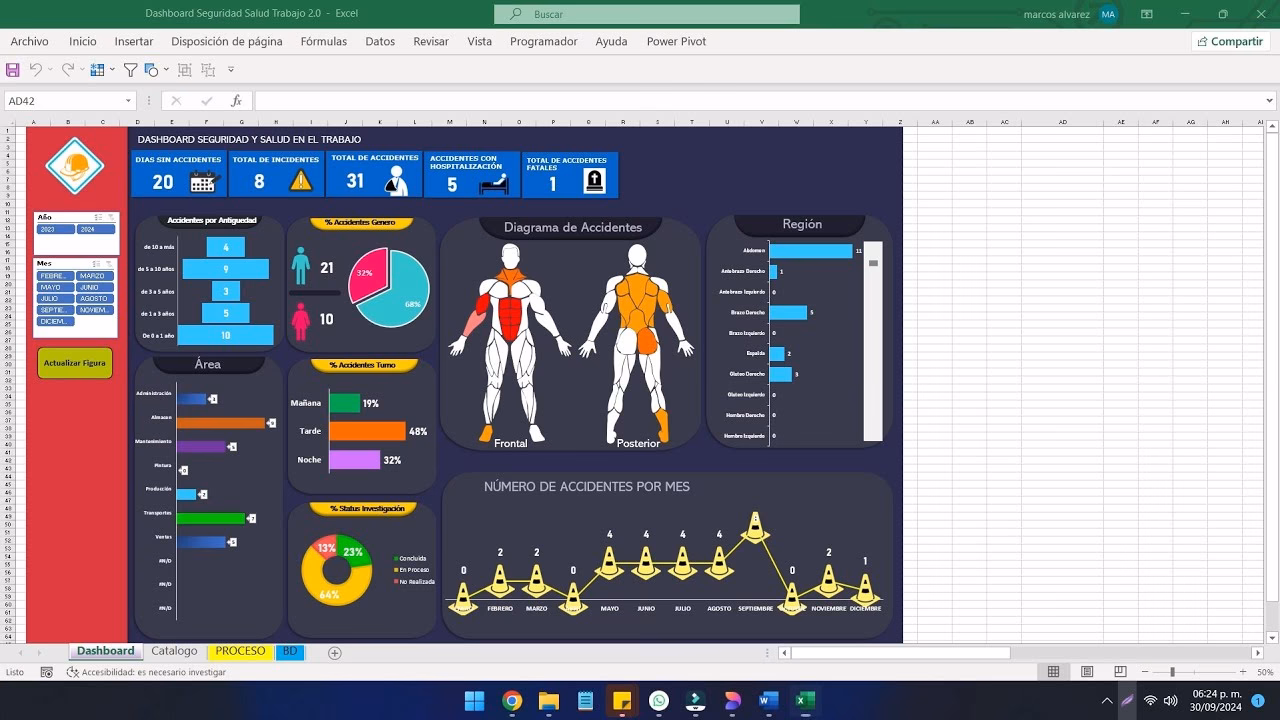Image resolution: width=1280 pixels, height=720 pixels.
Task: Open Customize Quick Access Toolbar dropdown
Action: coord(231,70)
